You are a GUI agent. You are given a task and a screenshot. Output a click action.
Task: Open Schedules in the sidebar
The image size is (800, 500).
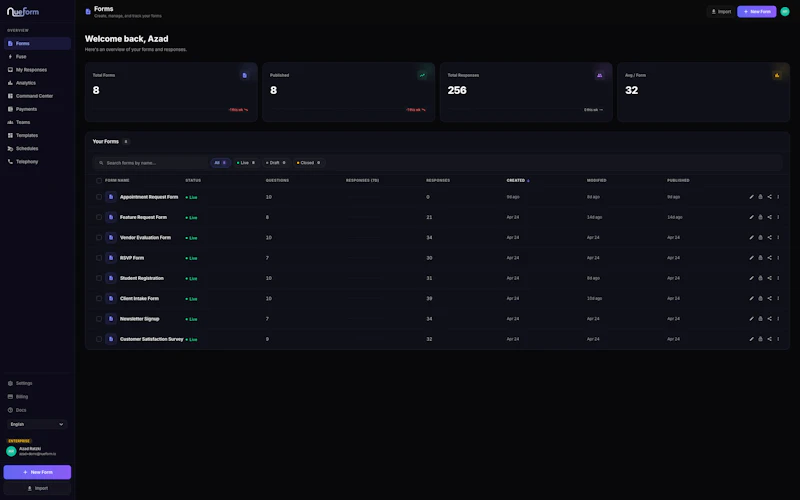(37, 148)
